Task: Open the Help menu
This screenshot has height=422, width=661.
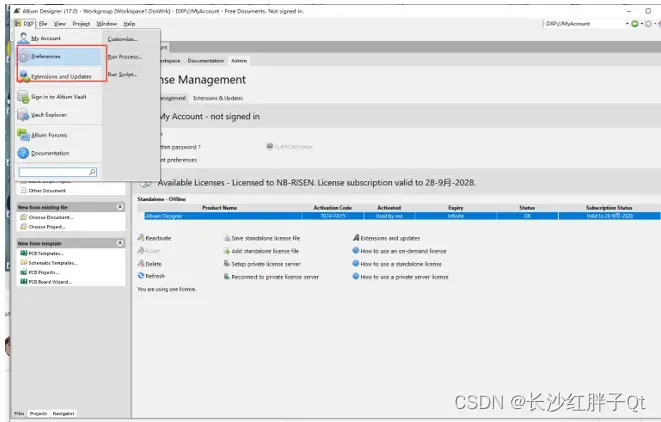Action: coord(129,24)
